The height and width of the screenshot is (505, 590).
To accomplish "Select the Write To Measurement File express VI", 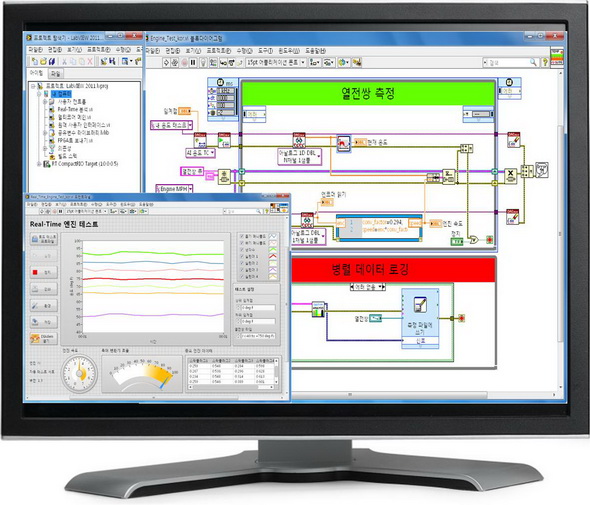I will tap(420, 319).
